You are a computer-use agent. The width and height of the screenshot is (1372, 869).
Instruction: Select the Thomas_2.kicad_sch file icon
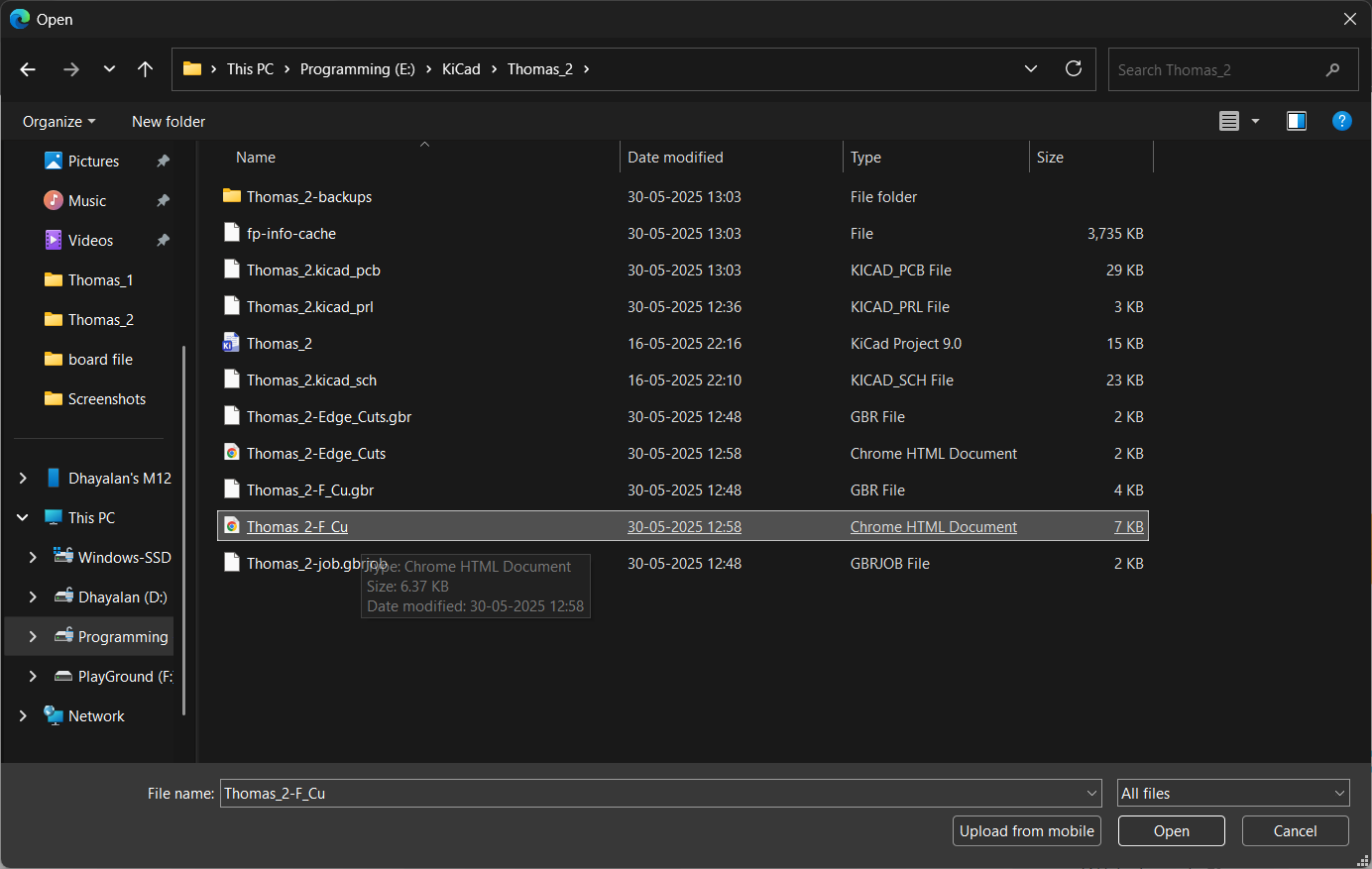pyautogui.click(x=232, y=380)
